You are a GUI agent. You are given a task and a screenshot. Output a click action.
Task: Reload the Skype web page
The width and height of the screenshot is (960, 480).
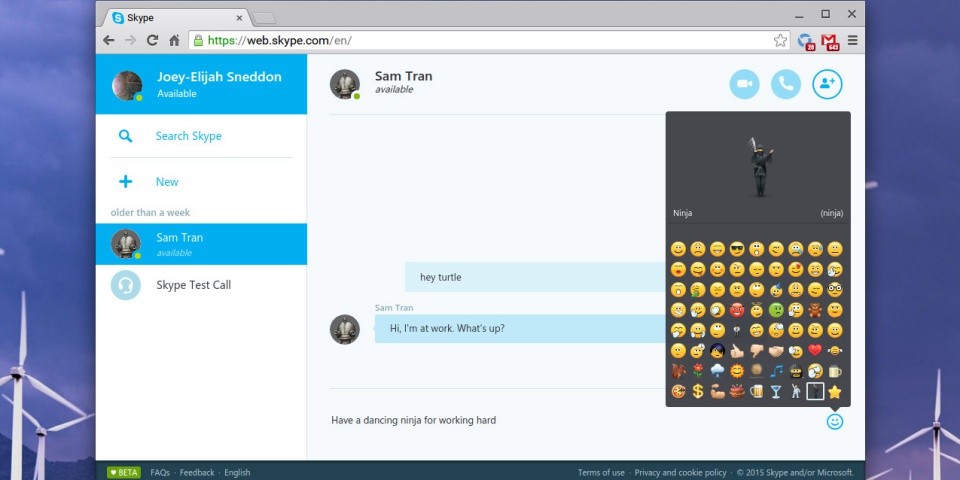click(152, 40)
